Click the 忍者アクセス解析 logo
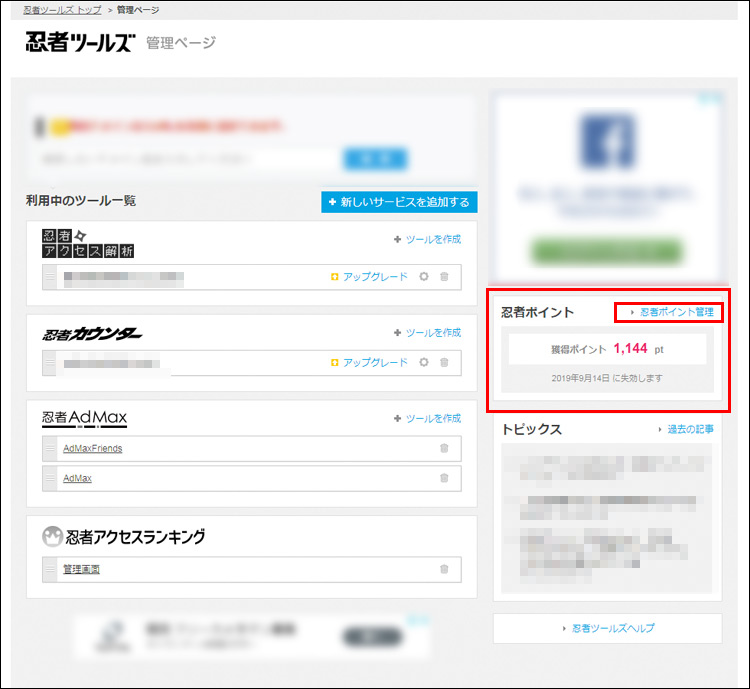750x689 pixels. click(88, 243)
